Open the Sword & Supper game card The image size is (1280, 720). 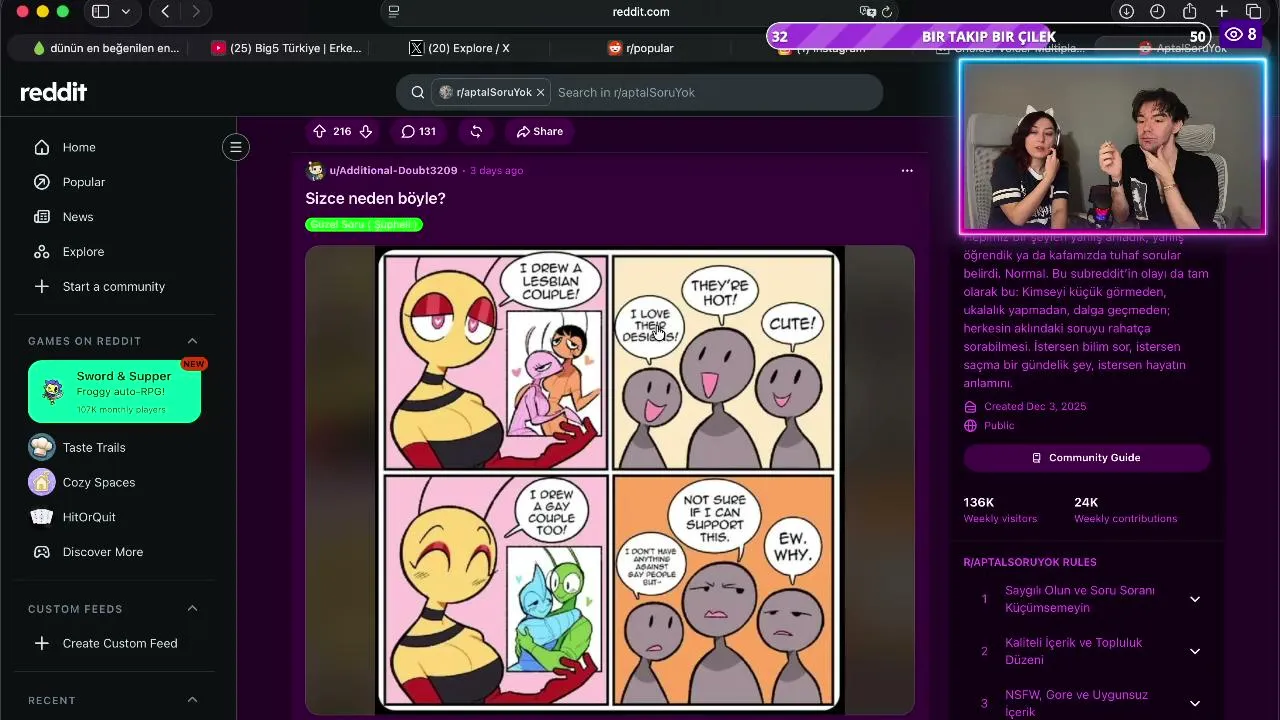click(114, 392)
